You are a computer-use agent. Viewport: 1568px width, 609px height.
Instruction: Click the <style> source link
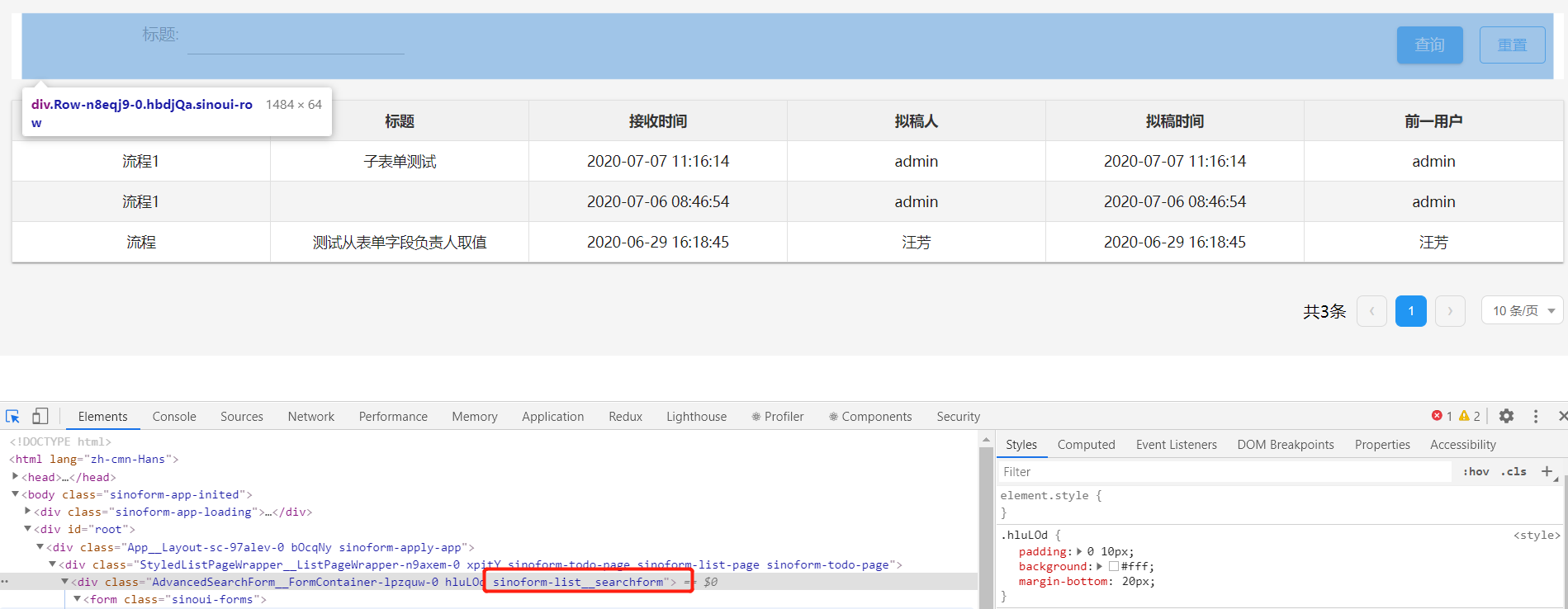[x=1537, y=536]
